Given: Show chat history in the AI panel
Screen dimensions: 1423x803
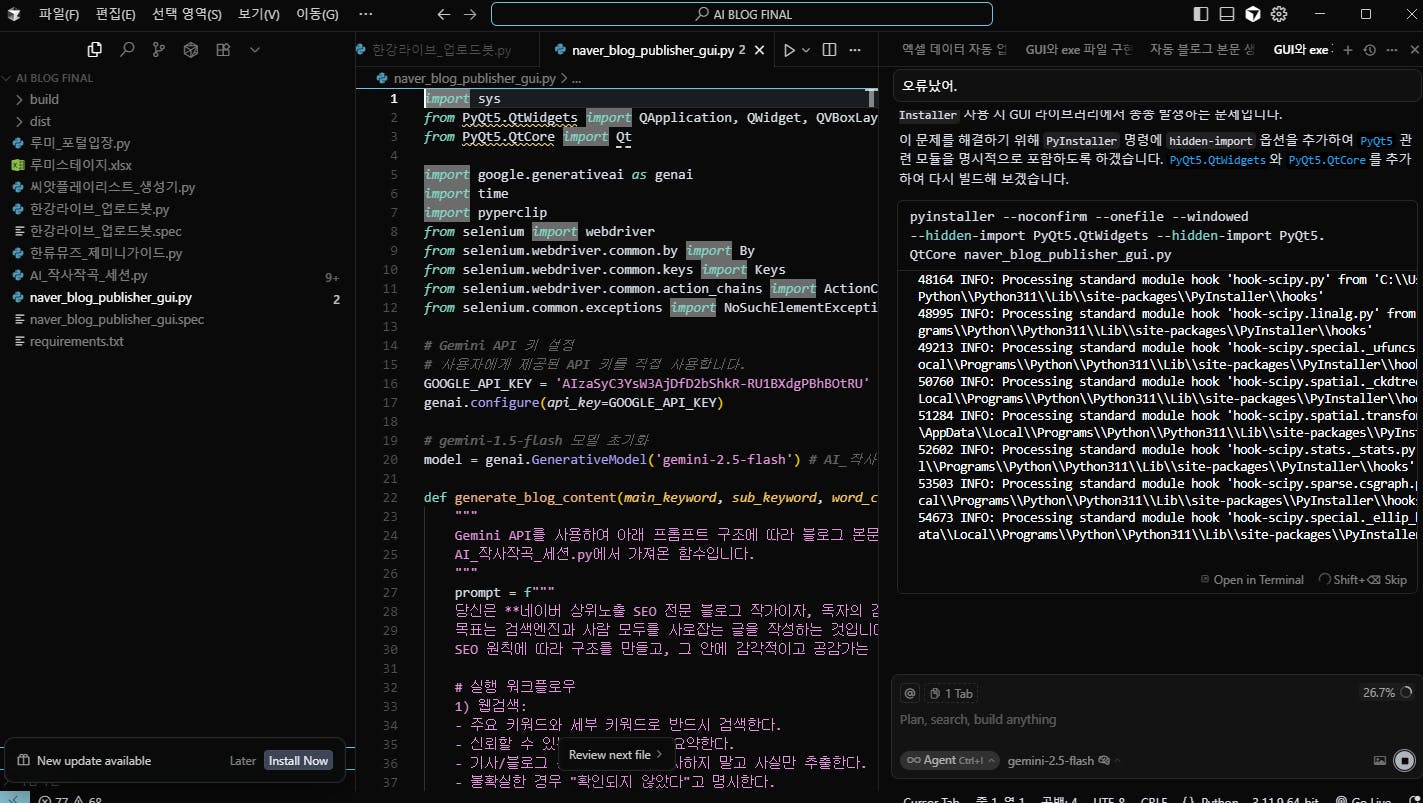Looking at the screenshot, I should 1369,50.
